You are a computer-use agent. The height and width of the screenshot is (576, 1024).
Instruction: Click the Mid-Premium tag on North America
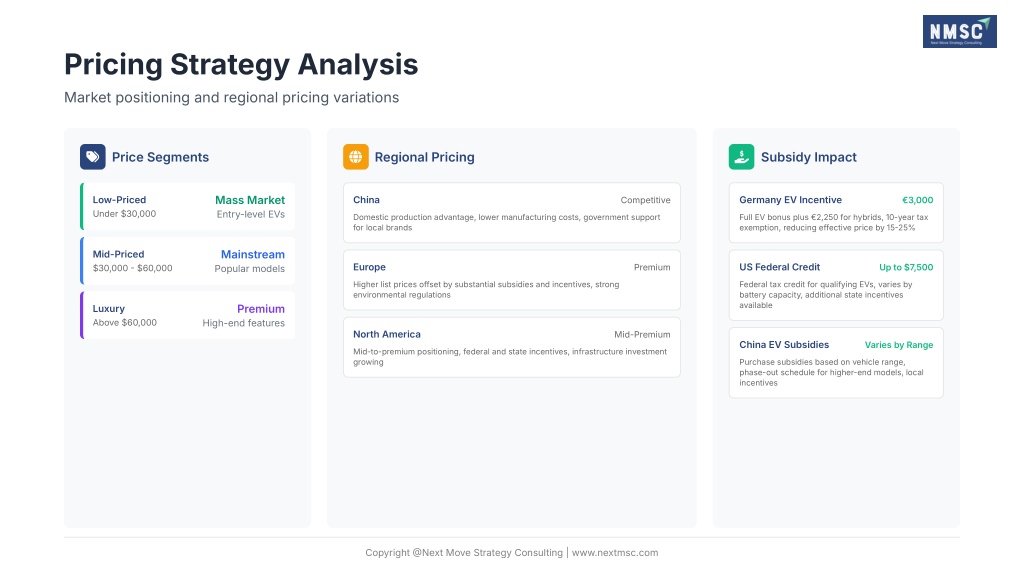pos(642,335)
